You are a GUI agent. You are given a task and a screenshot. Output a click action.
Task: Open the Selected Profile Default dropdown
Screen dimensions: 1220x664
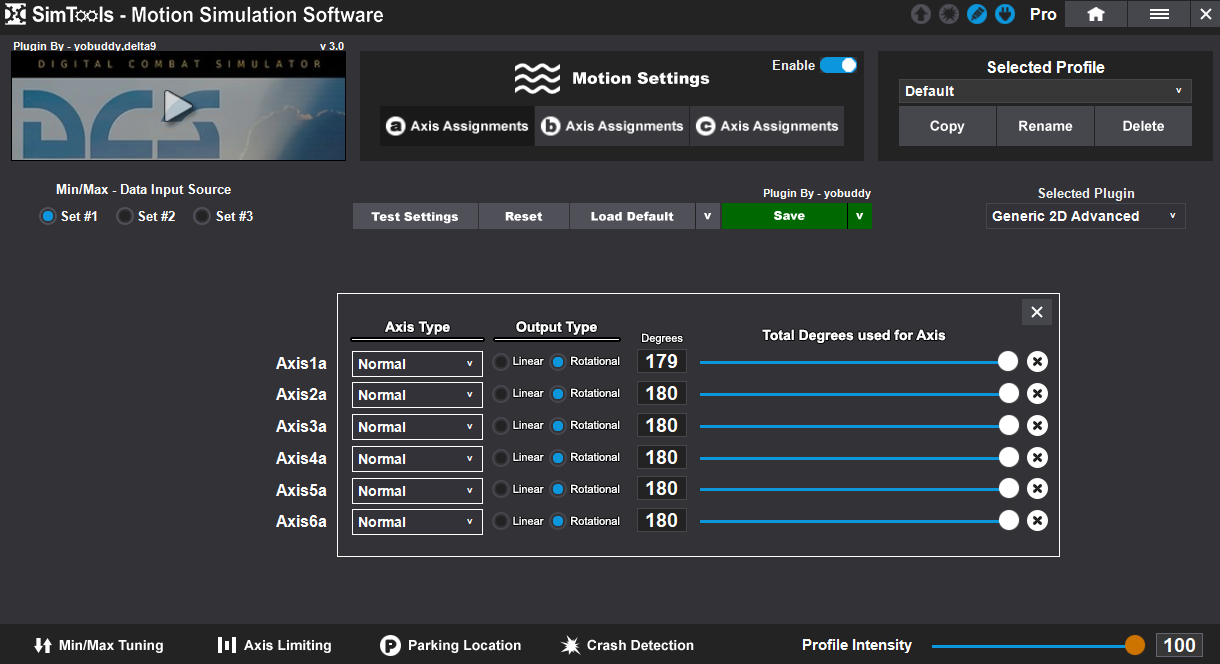pos(1045,91)
